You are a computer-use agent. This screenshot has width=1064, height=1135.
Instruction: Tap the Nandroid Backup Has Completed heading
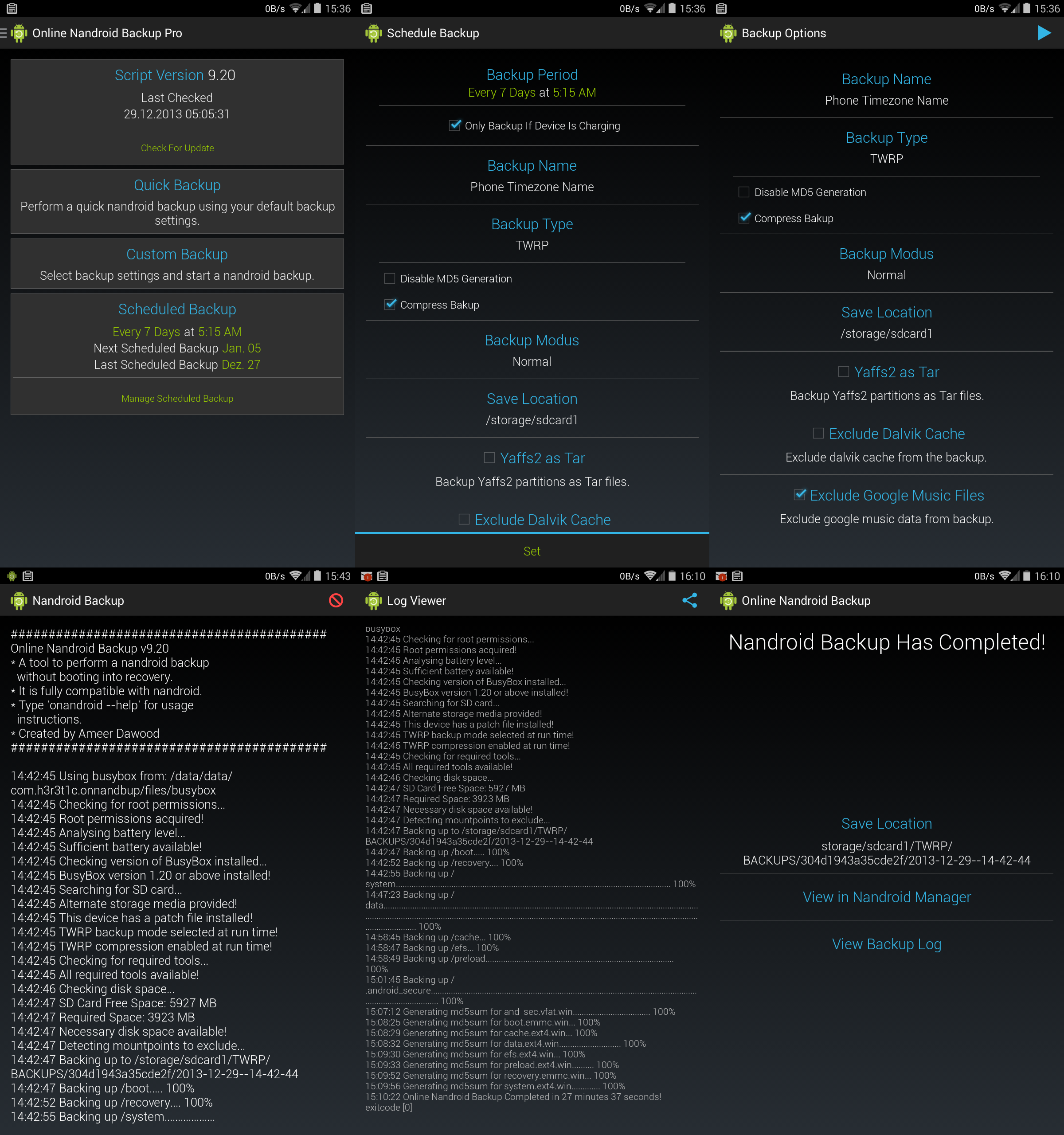pyautogui.click(x=887, y=642)
